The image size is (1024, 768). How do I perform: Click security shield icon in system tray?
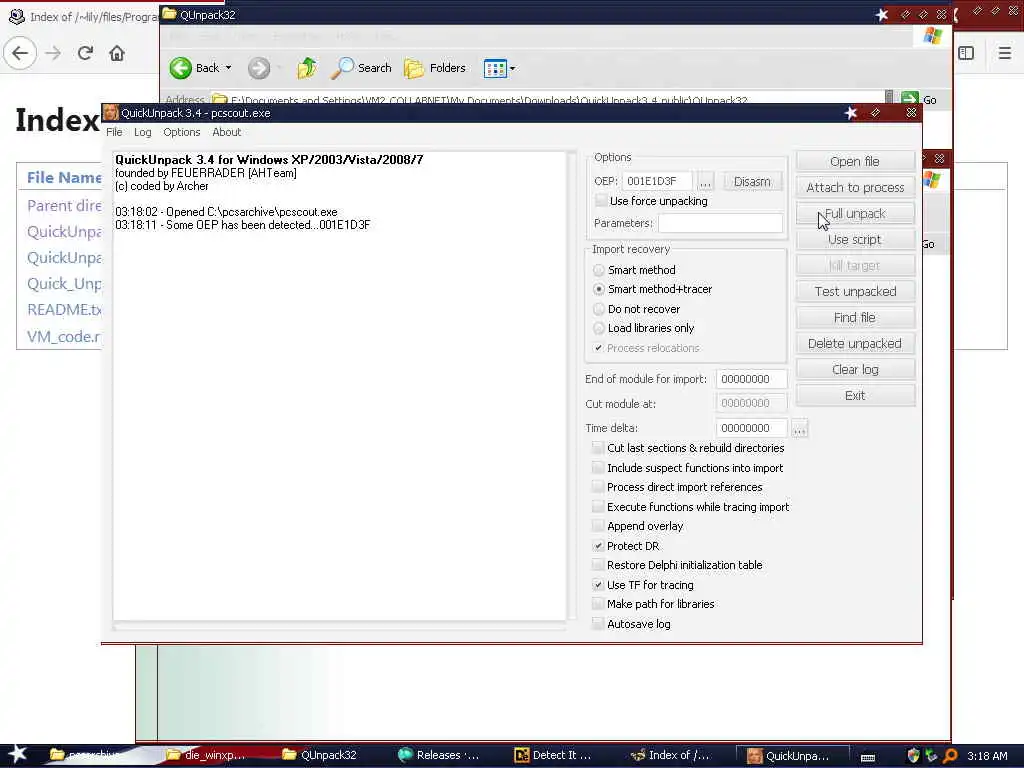(914, 756)
